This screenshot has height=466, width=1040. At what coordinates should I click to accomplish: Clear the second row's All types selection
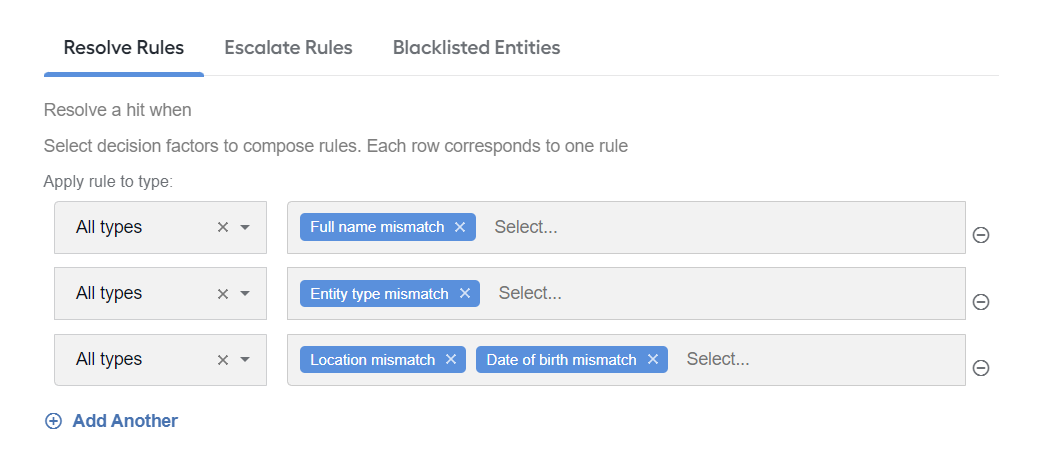pos(223,294)
